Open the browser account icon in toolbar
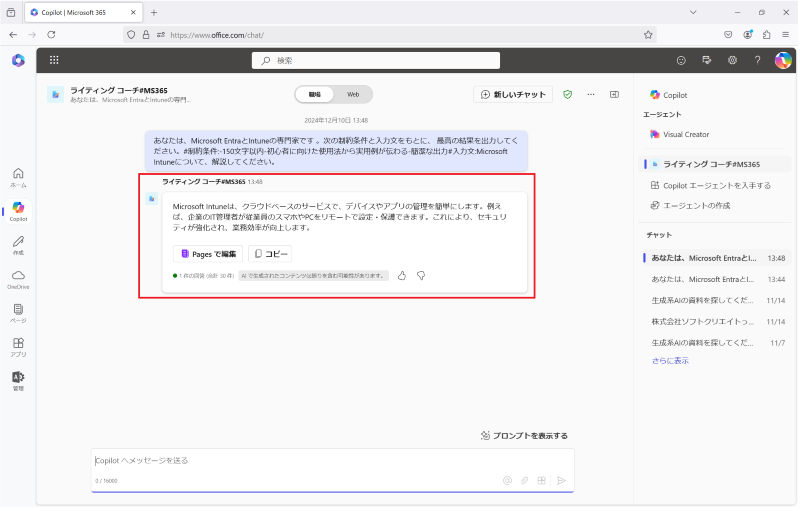The width and height of the screenshot is (800, 511). (747, 35)
